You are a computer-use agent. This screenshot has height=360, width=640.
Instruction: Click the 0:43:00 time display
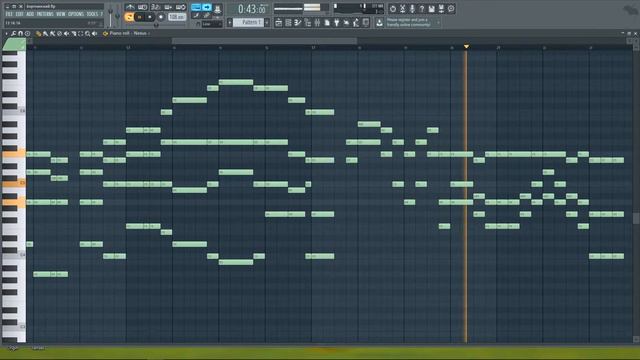click(252, 9)
